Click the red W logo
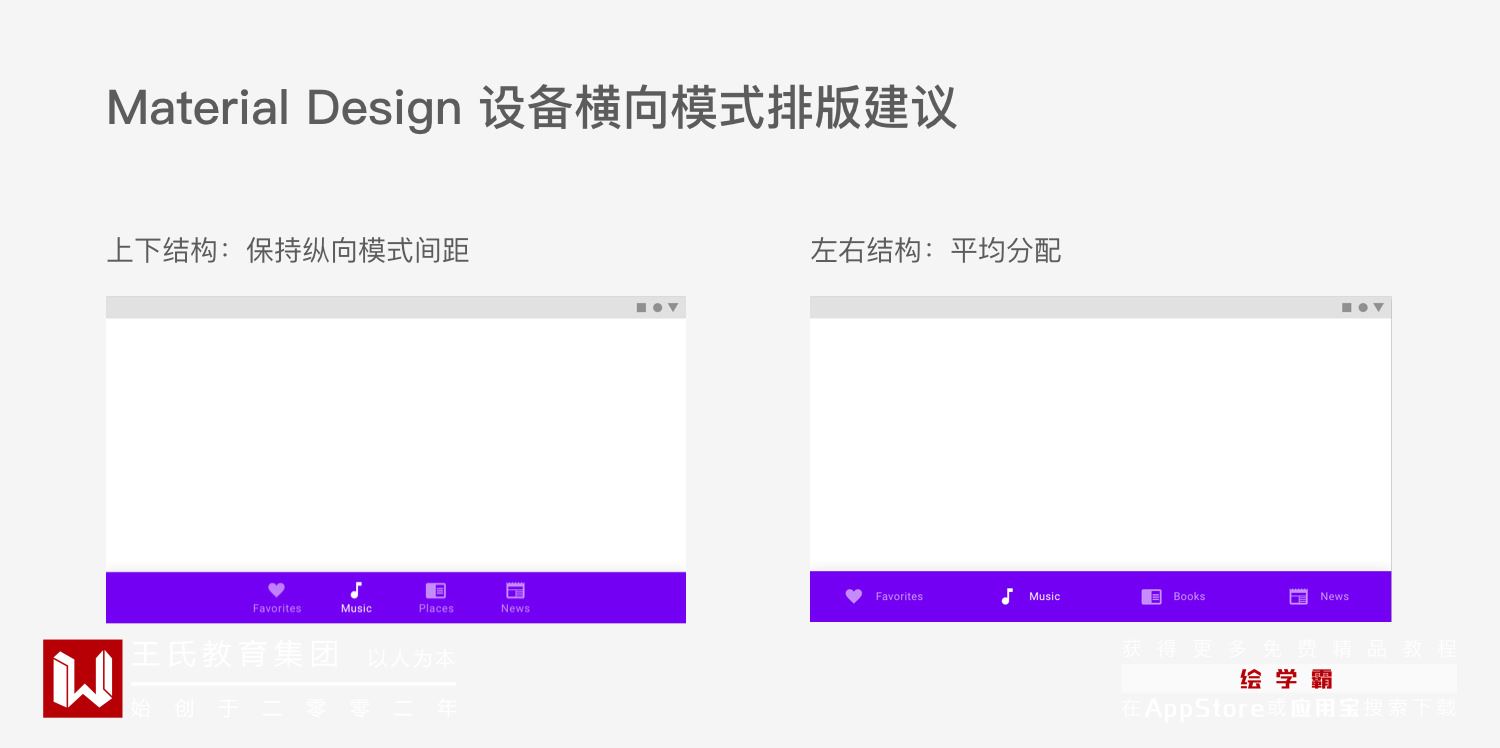The width and height of the screenshot is (1500, 748). click(x=83, y=679)
